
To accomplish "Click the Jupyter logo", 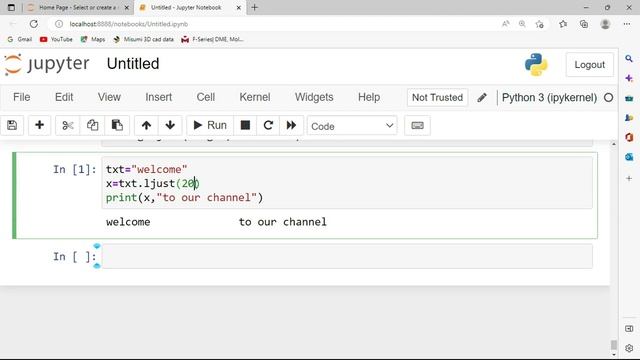I will pyautogui.click(x=47, y=64).
